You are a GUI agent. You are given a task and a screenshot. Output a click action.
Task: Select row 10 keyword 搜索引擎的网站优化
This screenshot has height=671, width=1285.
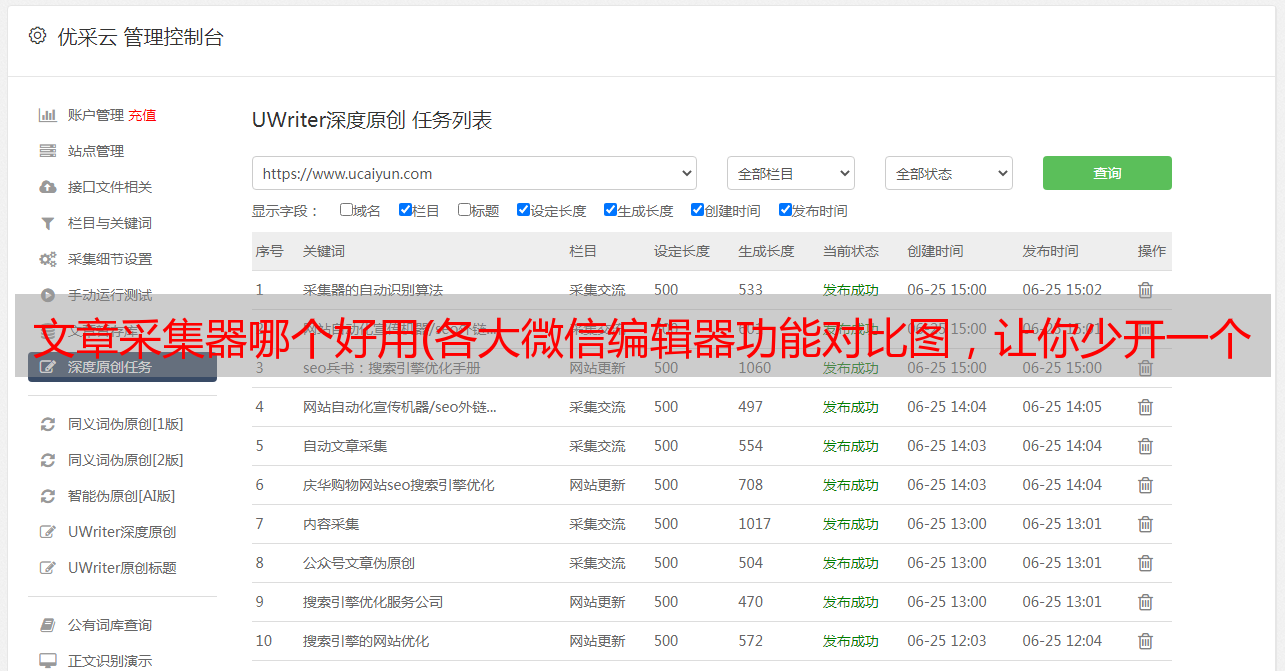coord(366,641)
